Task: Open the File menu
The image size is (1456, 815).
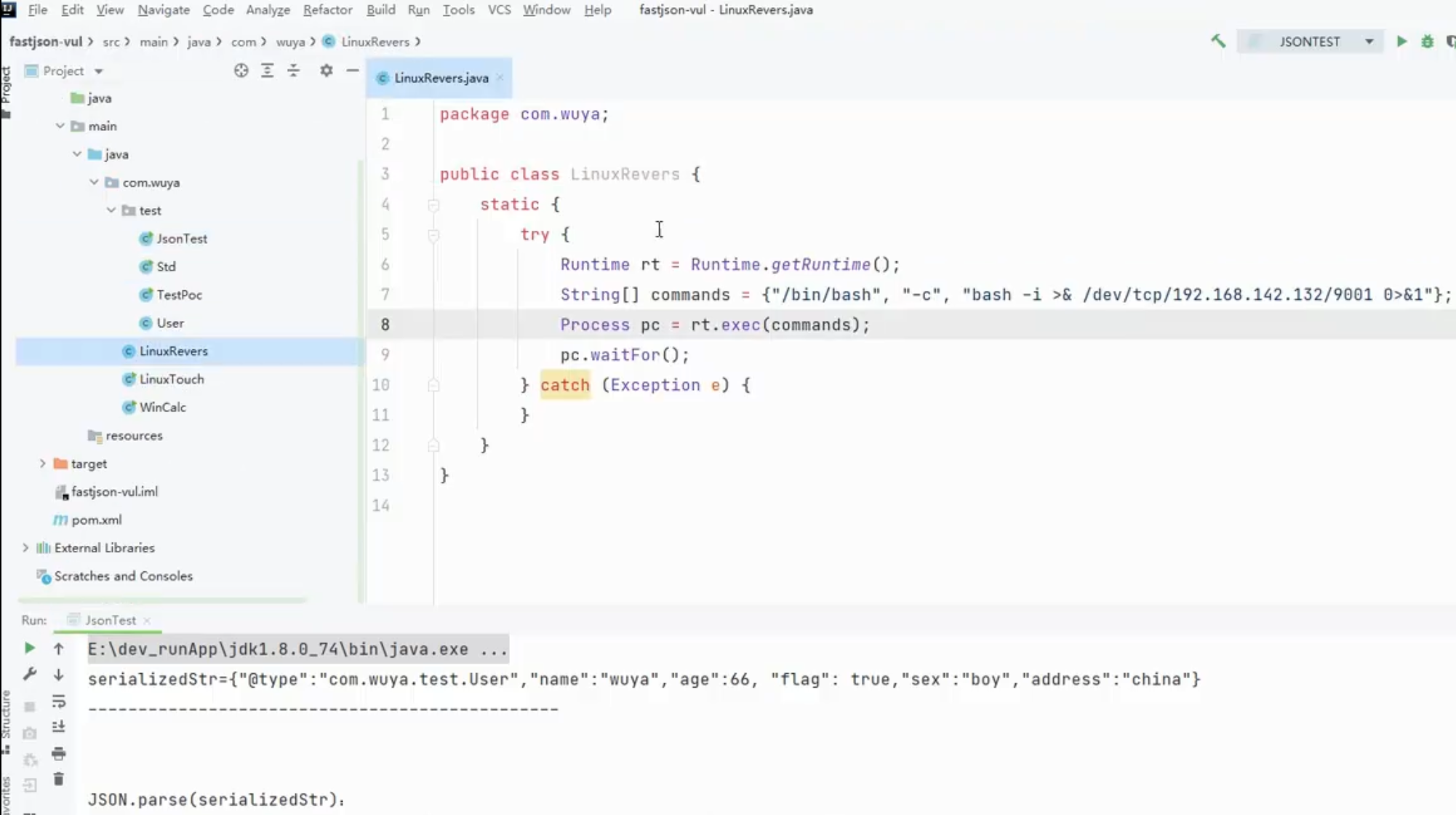Action: (37, 9)
